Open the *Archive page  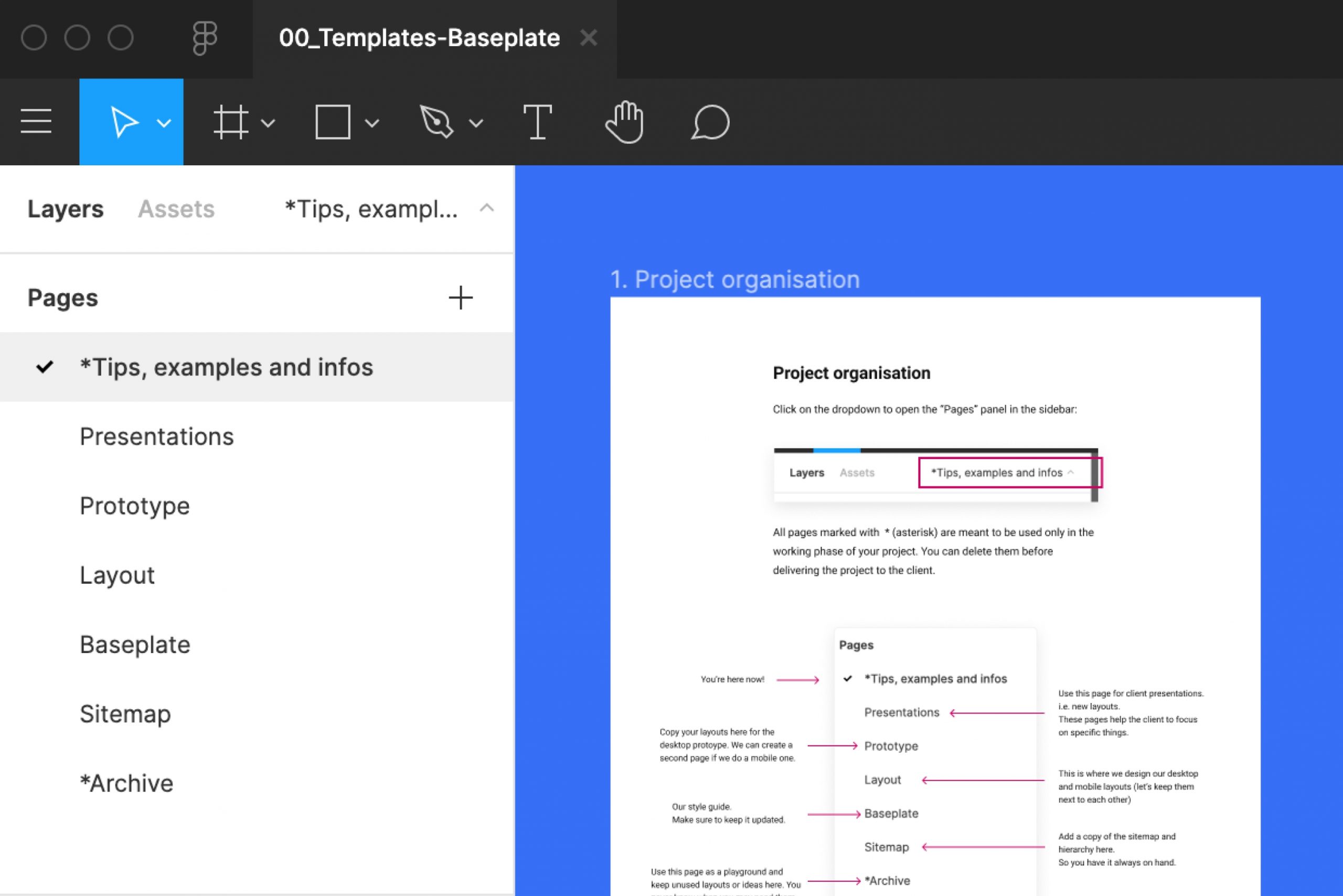pyautogui.click(x=257, y=783)
